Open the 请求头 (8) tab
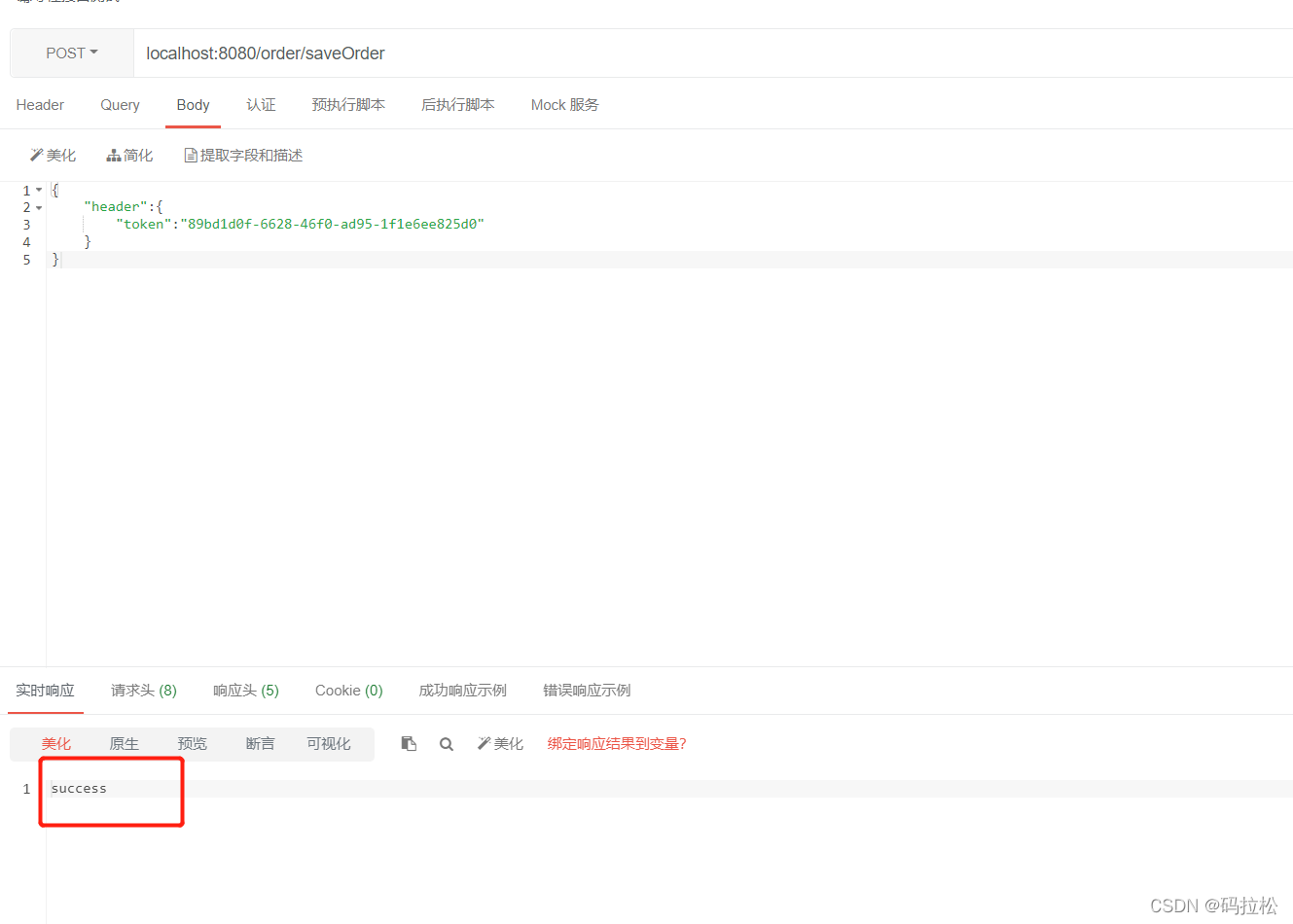The image size is (1293, 924). (x=143, y=691)
